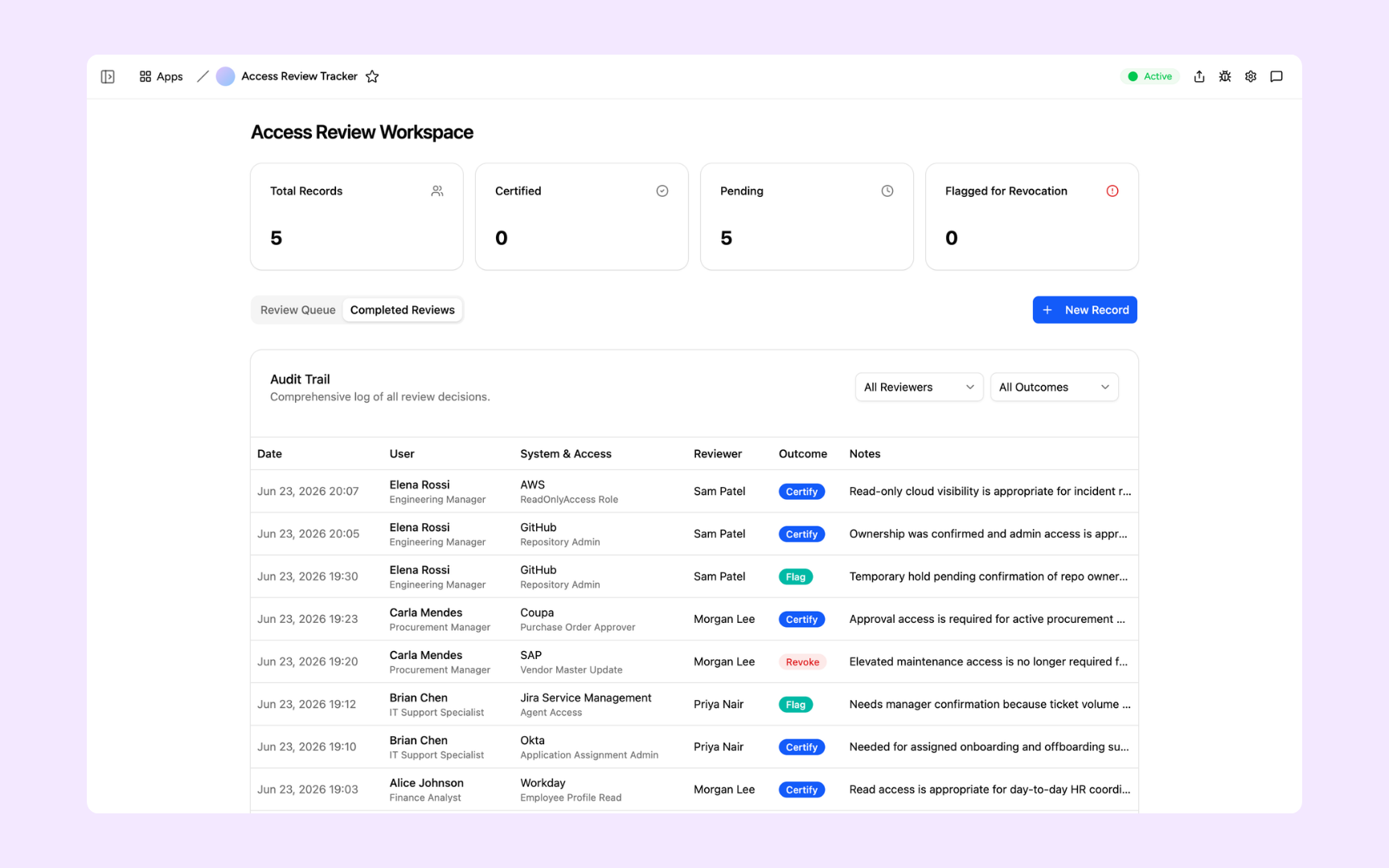Click the Flag badge in Jira Service Management row

pyautogui.click(x=796, y=705)
